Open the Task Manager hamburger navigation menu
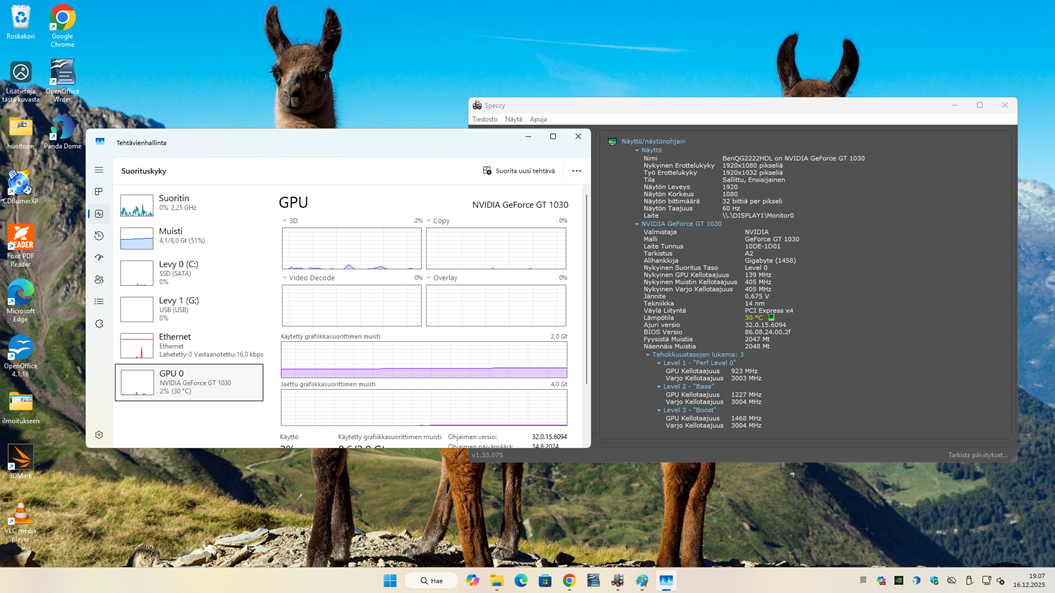This screenshot has width=1055, height=593. tap(99, 171)
